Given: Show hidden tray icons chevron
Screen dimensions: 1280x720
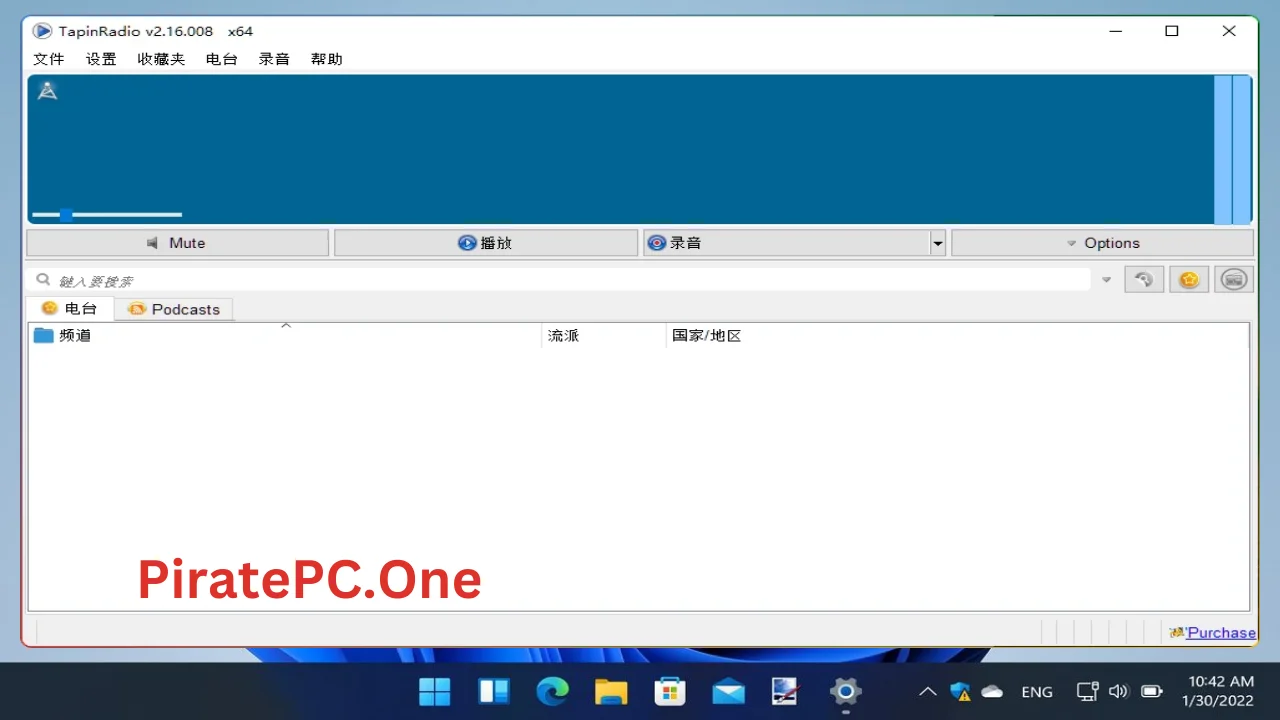Looking at the screenshot, I should [x=927, y=691].
